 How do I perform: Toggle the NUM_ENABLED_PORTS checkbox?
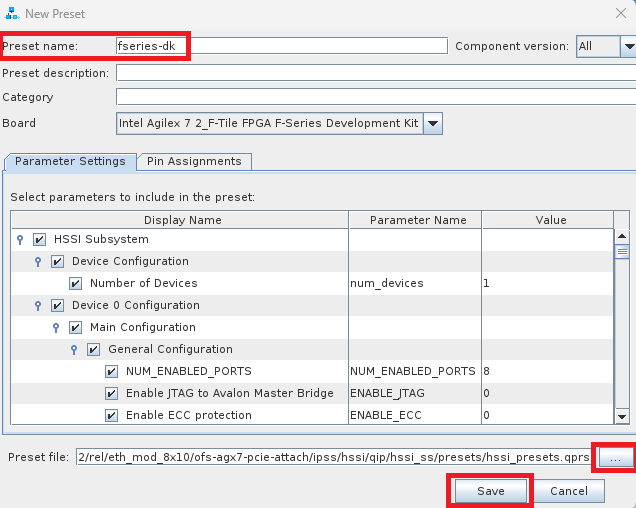(112, 371)
